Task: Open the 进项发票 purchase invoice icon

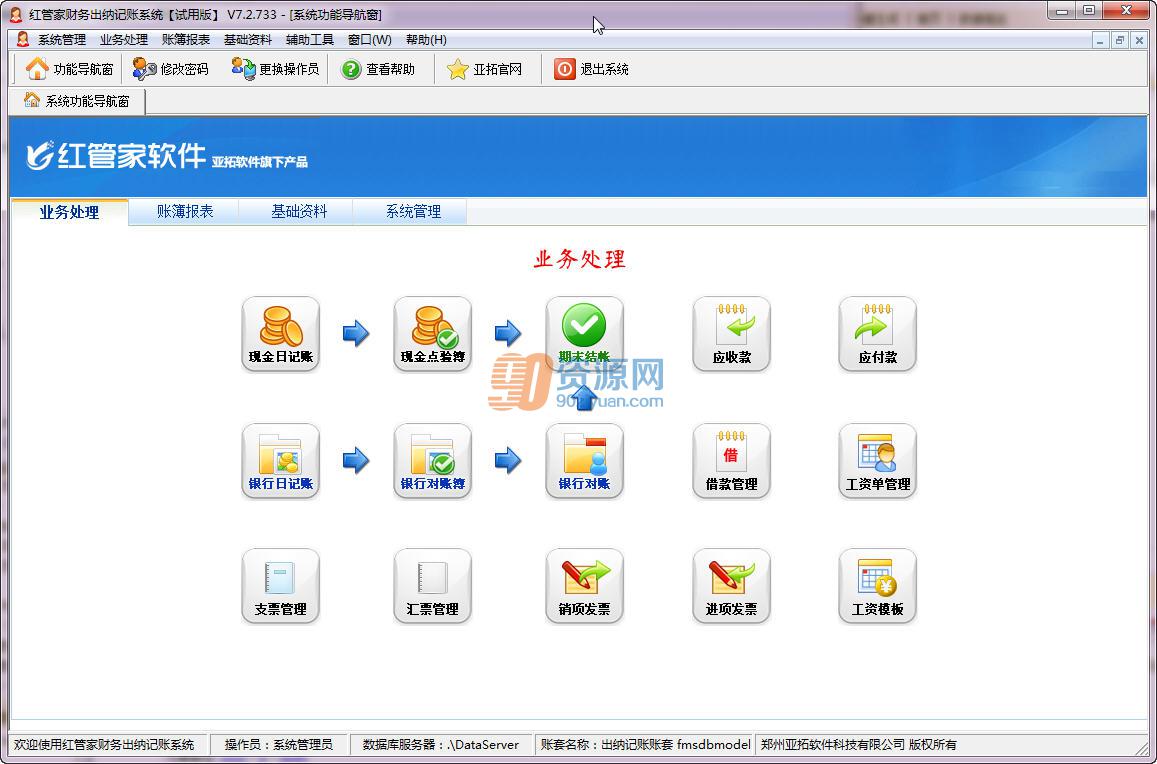Action: (731, 586)
